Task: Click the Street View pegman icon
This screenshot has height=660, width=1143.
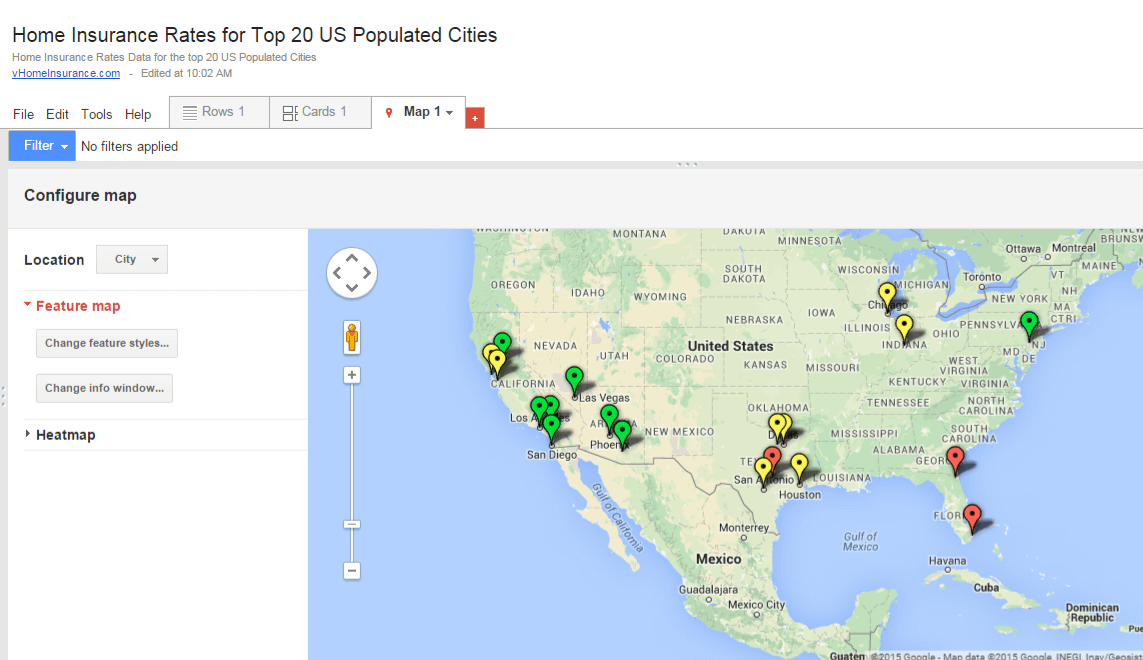Action: 352,338
